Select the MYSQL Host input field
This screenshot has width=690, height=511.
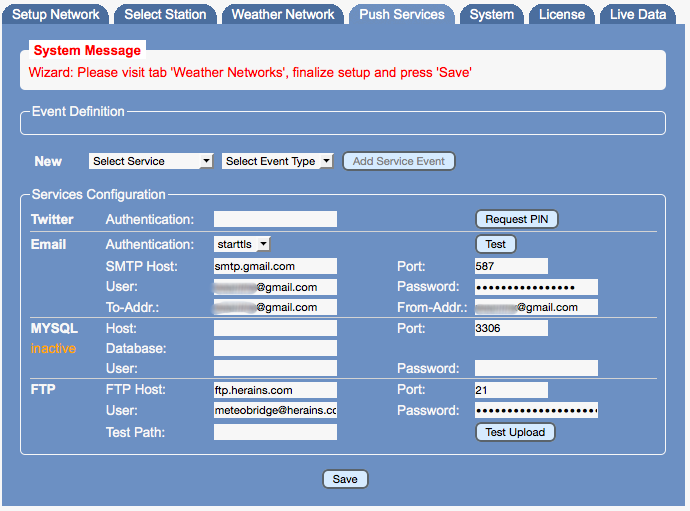pos(275,328)
